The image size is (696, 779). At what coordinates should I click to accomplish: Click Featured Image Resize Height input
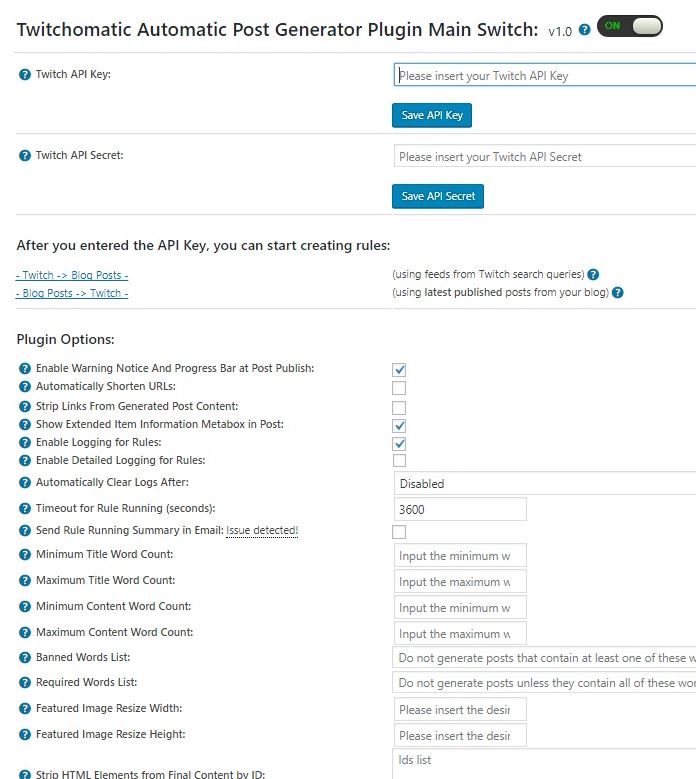pyautogui.click(x=460, y=736)
